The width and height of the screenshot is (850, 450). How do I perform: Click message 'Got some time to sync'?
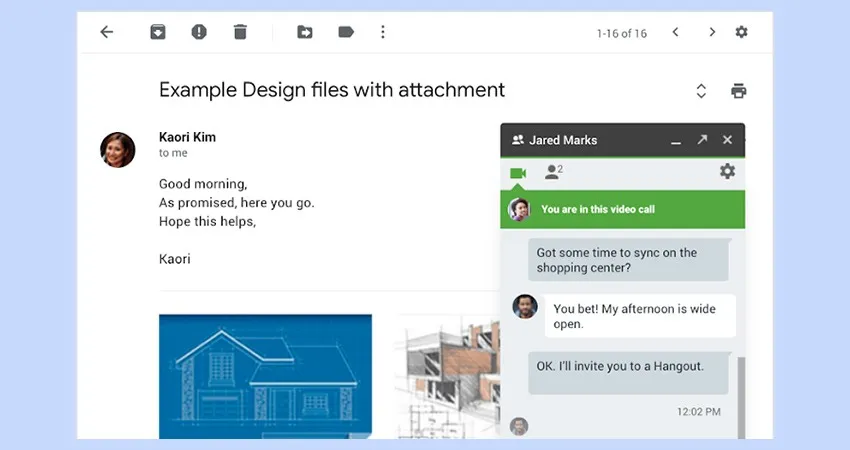628,260
